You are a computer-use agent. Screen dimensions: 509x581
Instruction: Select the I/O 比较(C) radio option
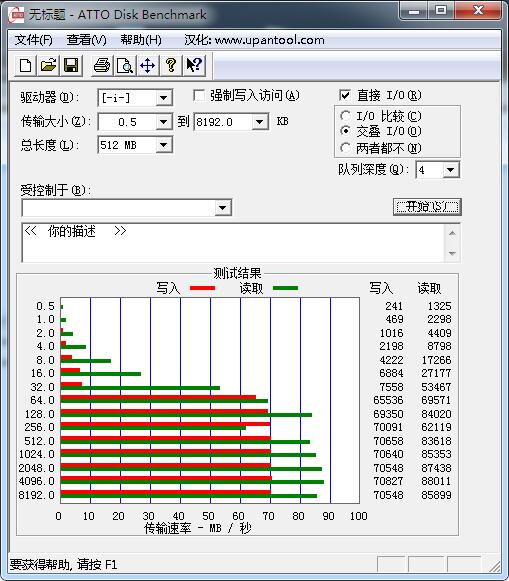click(345, 116)
